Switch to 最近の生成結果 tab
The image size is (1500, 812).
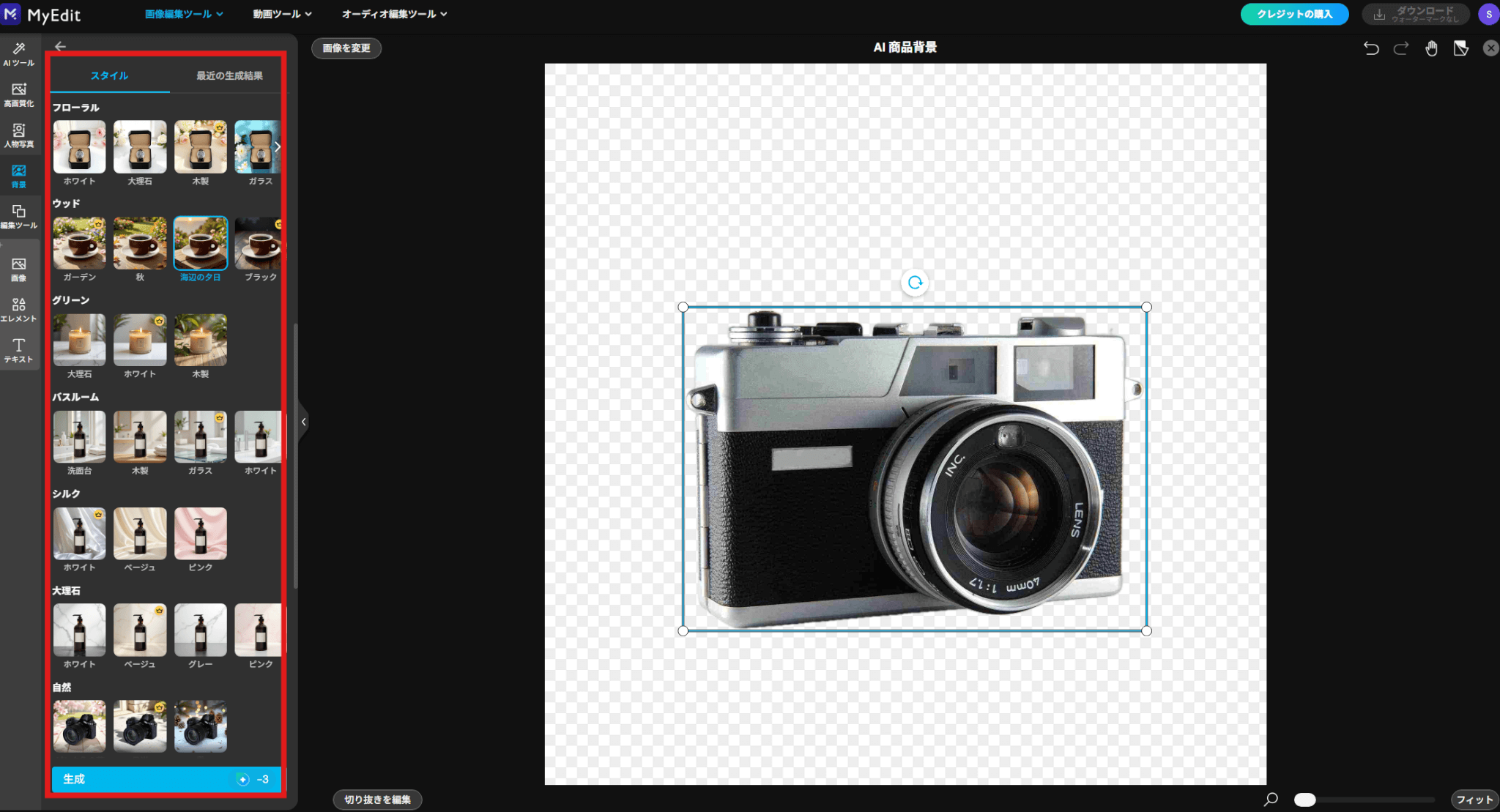(229, 75)
